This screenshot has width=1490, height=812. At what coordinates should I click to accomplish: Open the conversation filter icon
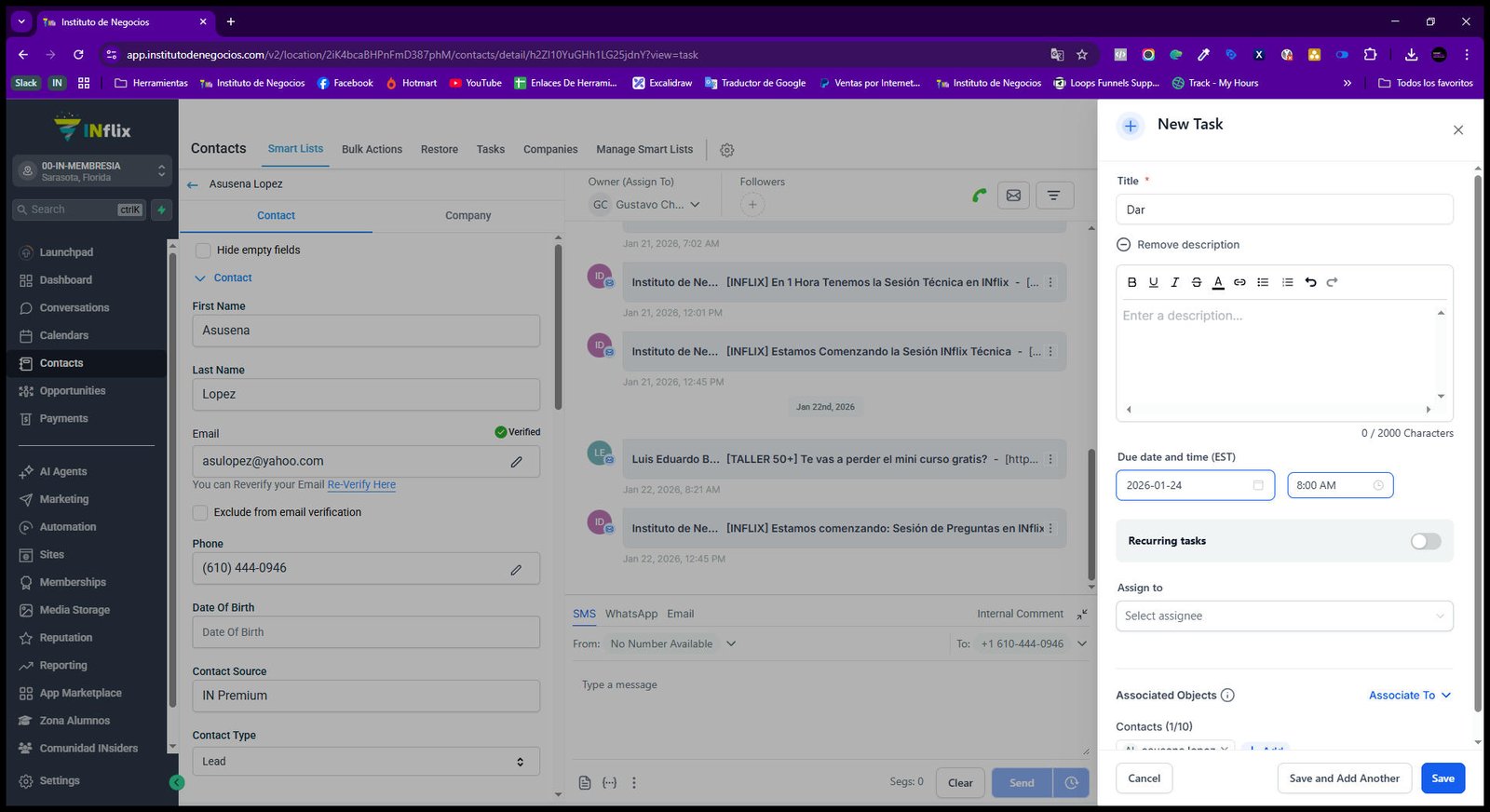[x=1053, y=196]
